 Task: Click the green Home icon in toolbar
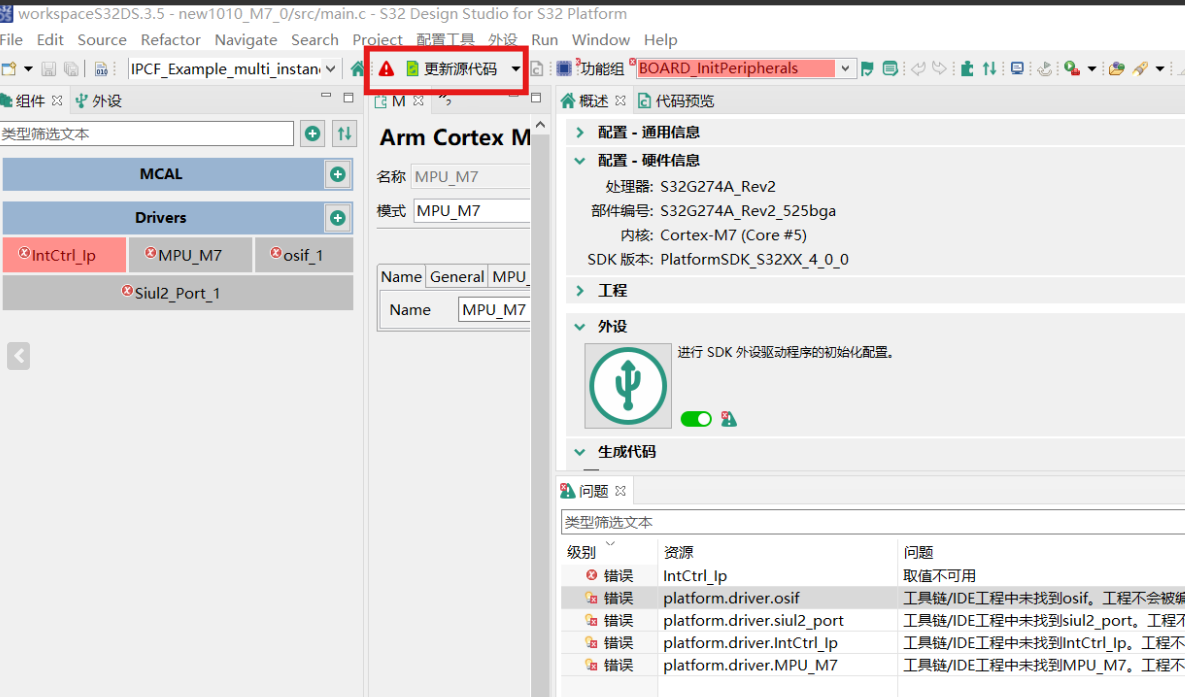click(x=357, y=69)
